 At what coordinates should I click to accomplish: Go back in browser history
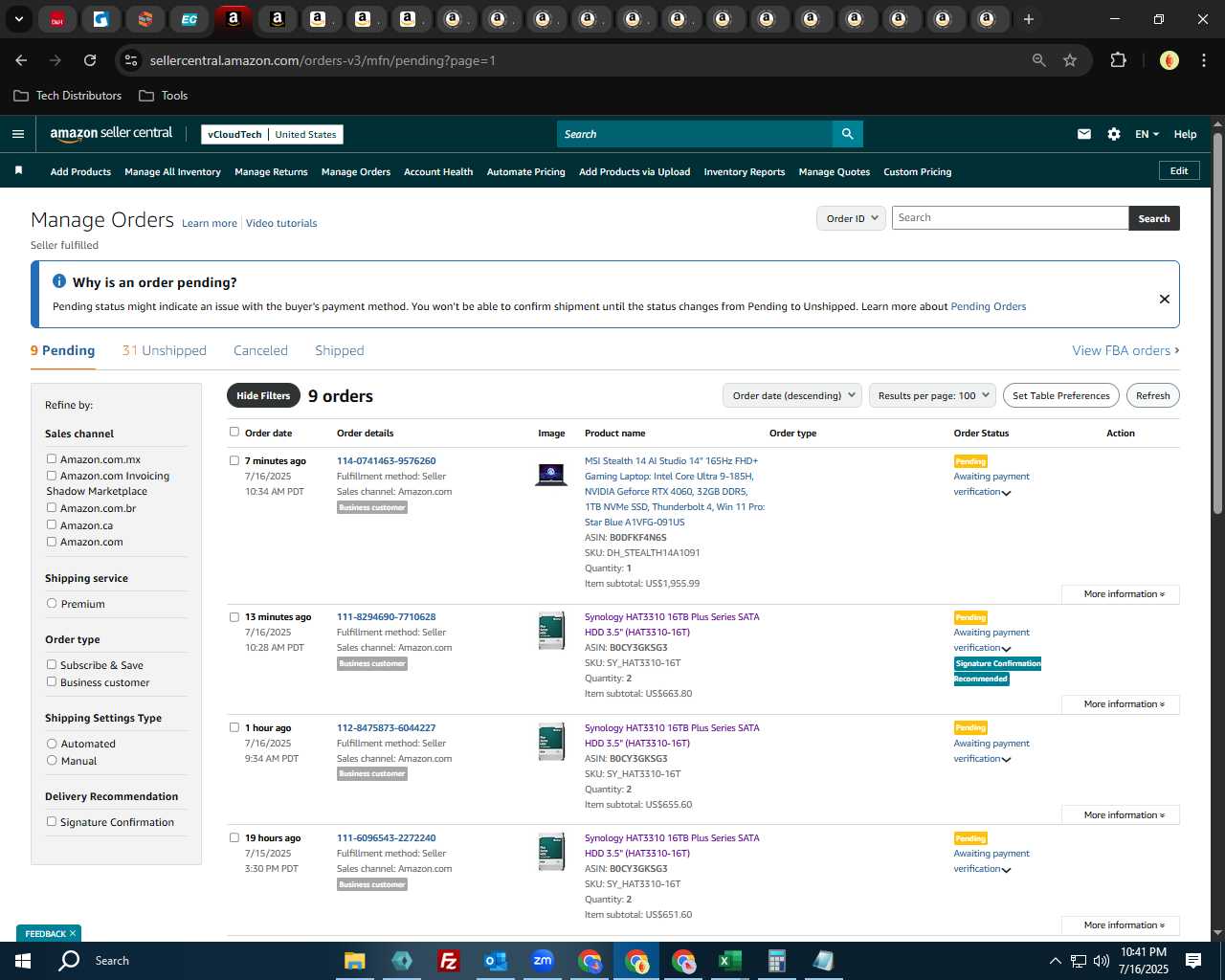(21, 60)
